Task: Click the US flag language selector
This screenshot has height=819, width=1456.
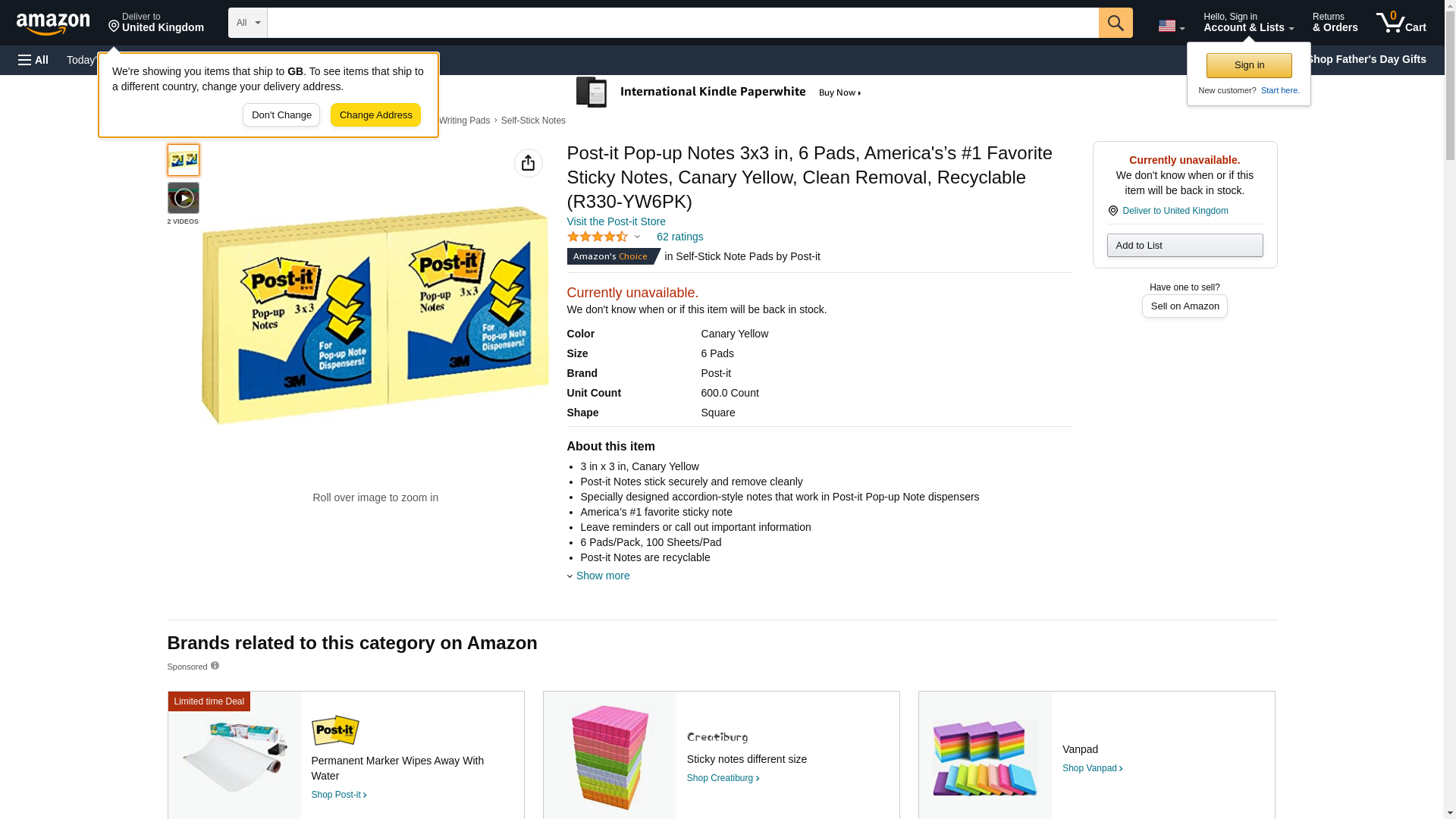Action: tap(1170, 26)
